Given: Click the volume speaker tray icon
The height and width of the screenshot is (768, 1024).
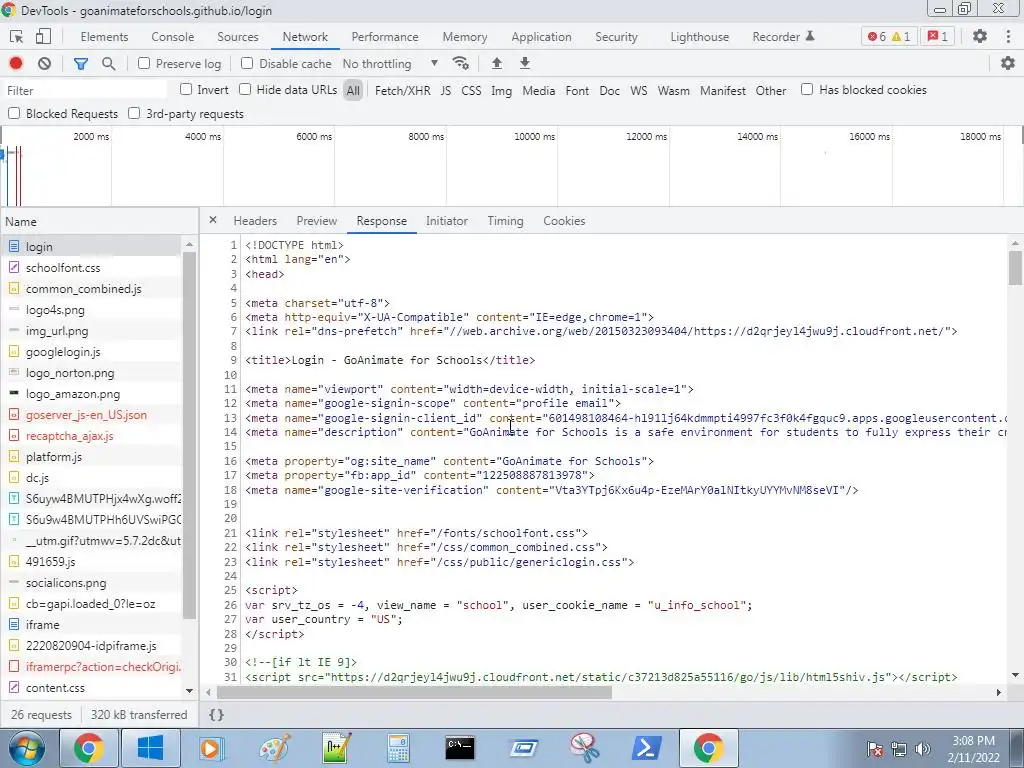Looking at the screenshot, I should (x=923, y=748).
